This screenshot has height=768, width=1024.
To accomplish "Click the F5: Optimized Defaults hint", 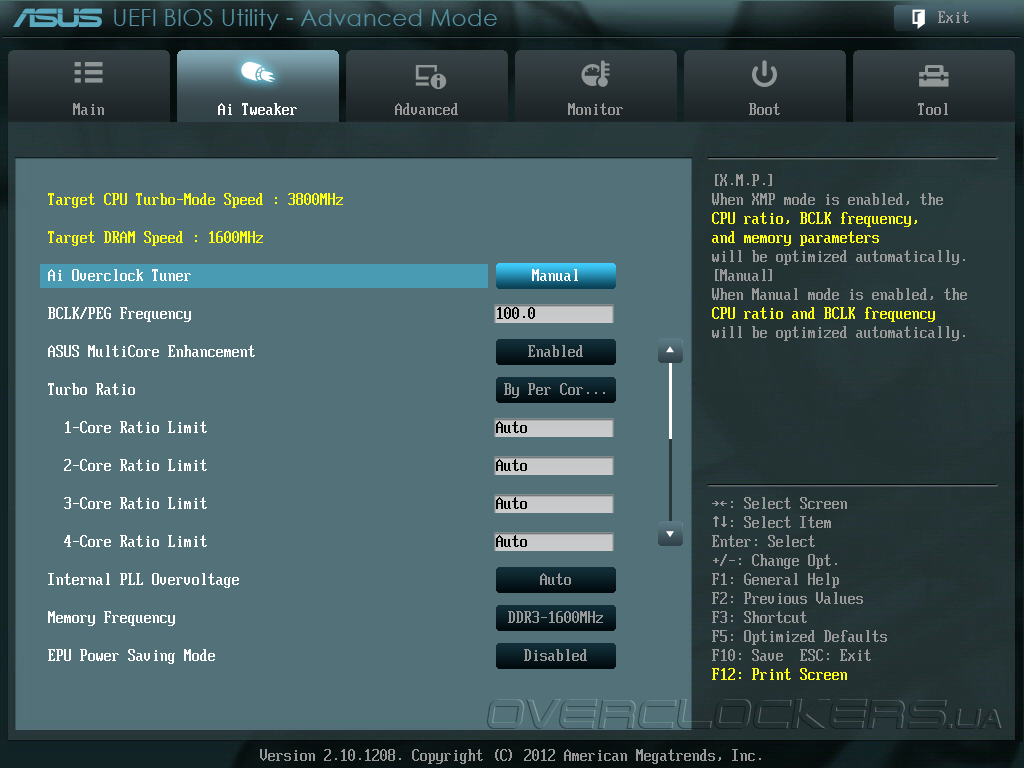I will point(799,637).
